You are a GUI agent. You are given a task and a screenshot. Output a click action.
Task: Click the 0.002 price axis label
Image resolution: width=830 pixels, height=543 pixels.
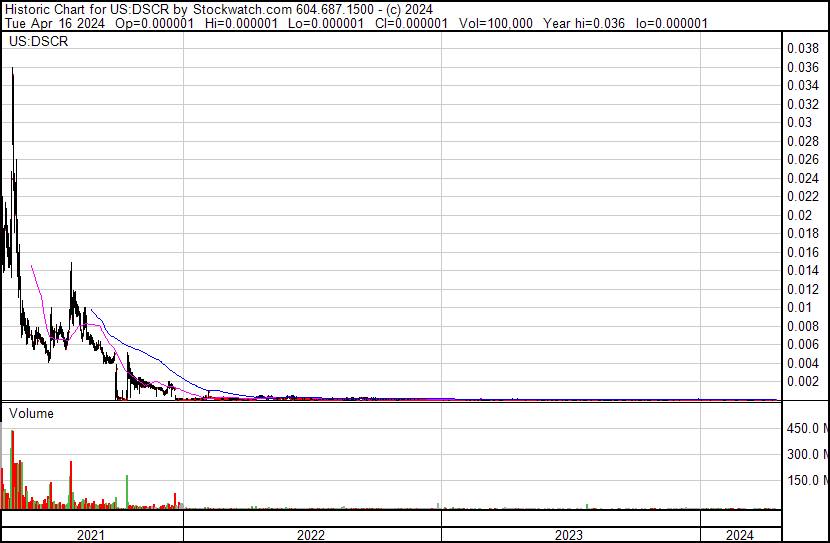[x=802, y=382]
